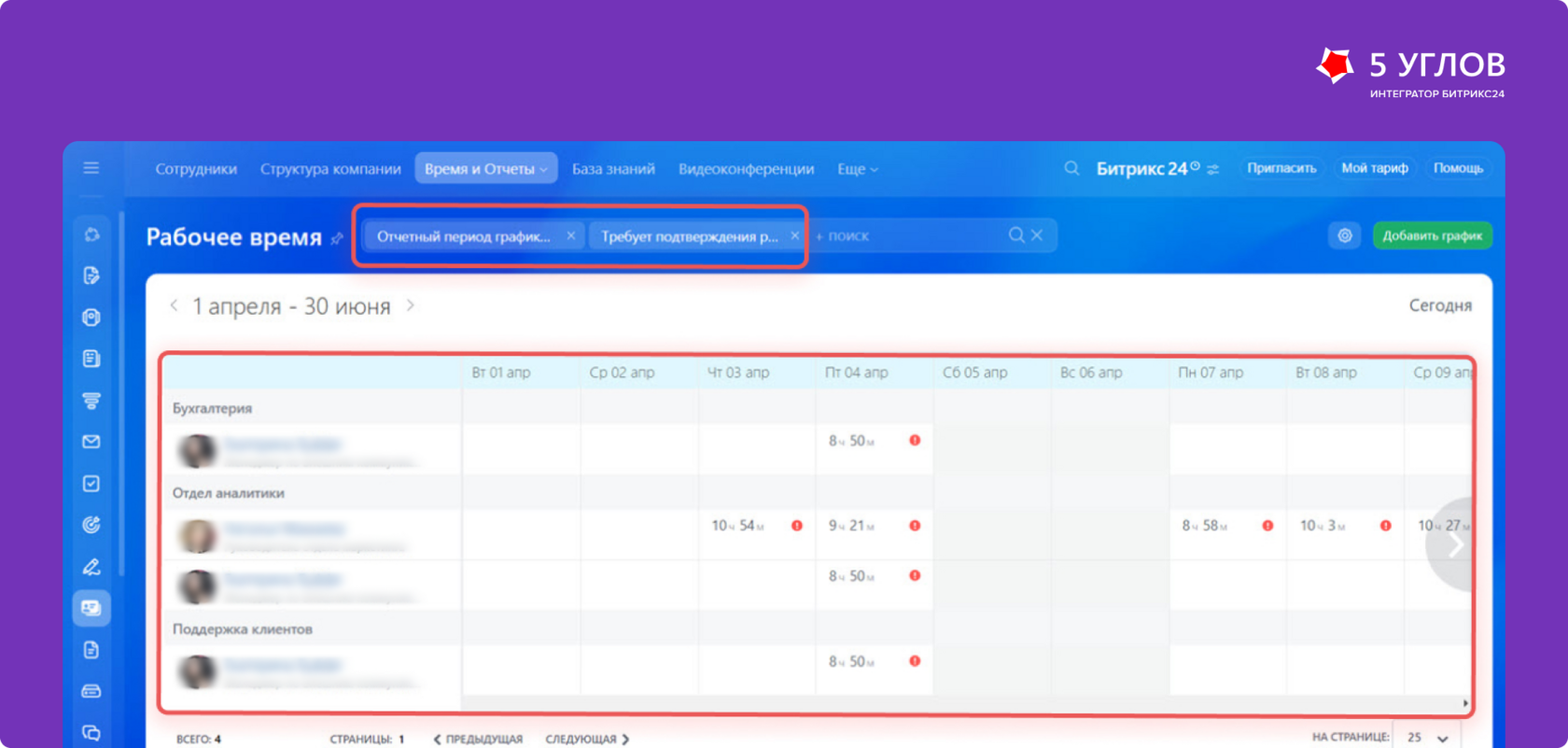Remove the Требует подтверждения filter chip
1568x748 pixels.
coord(794,235)
